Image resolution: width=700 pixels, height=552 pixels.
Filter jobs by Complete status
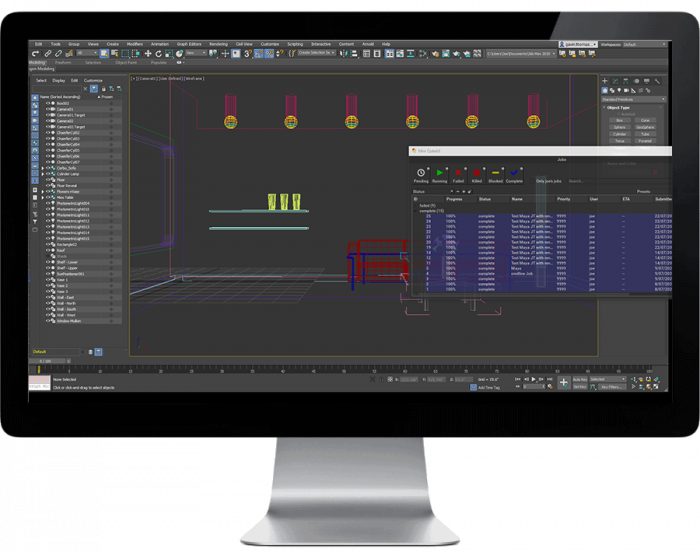(514, 175)
